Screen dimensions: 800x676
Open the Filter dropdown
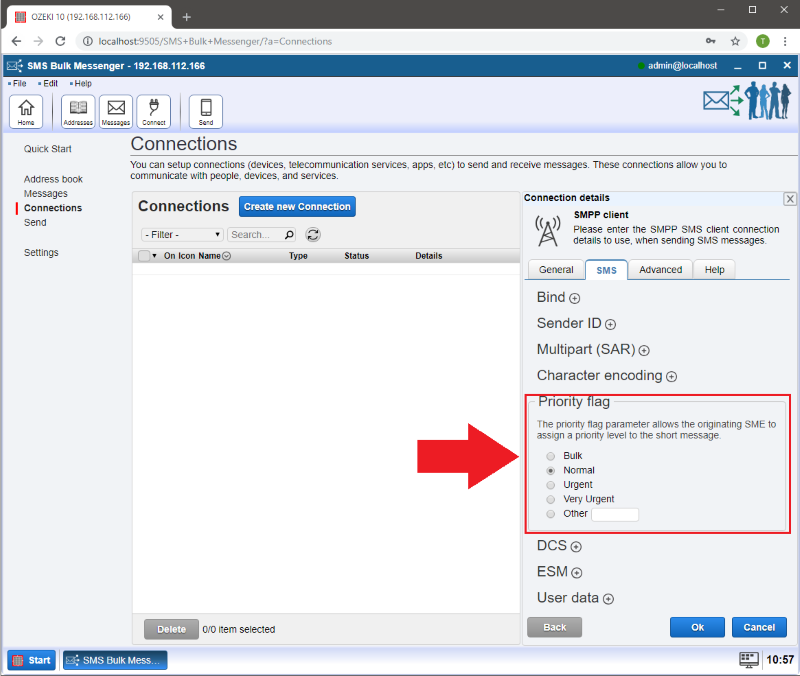pos(182,235)
